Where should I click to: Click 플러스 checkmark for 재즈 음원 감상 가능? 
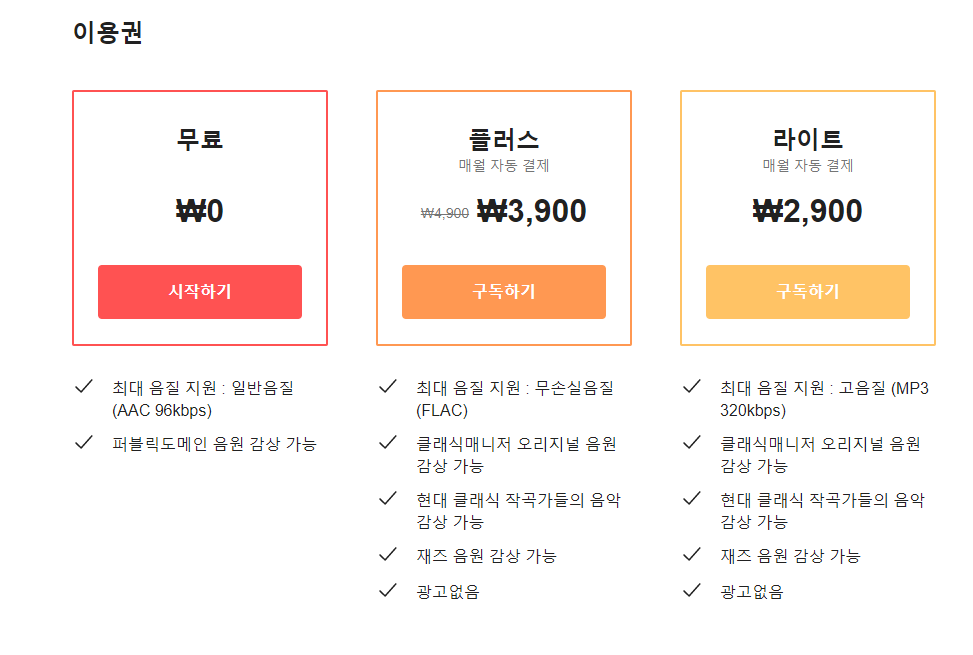tap(388, 554)
